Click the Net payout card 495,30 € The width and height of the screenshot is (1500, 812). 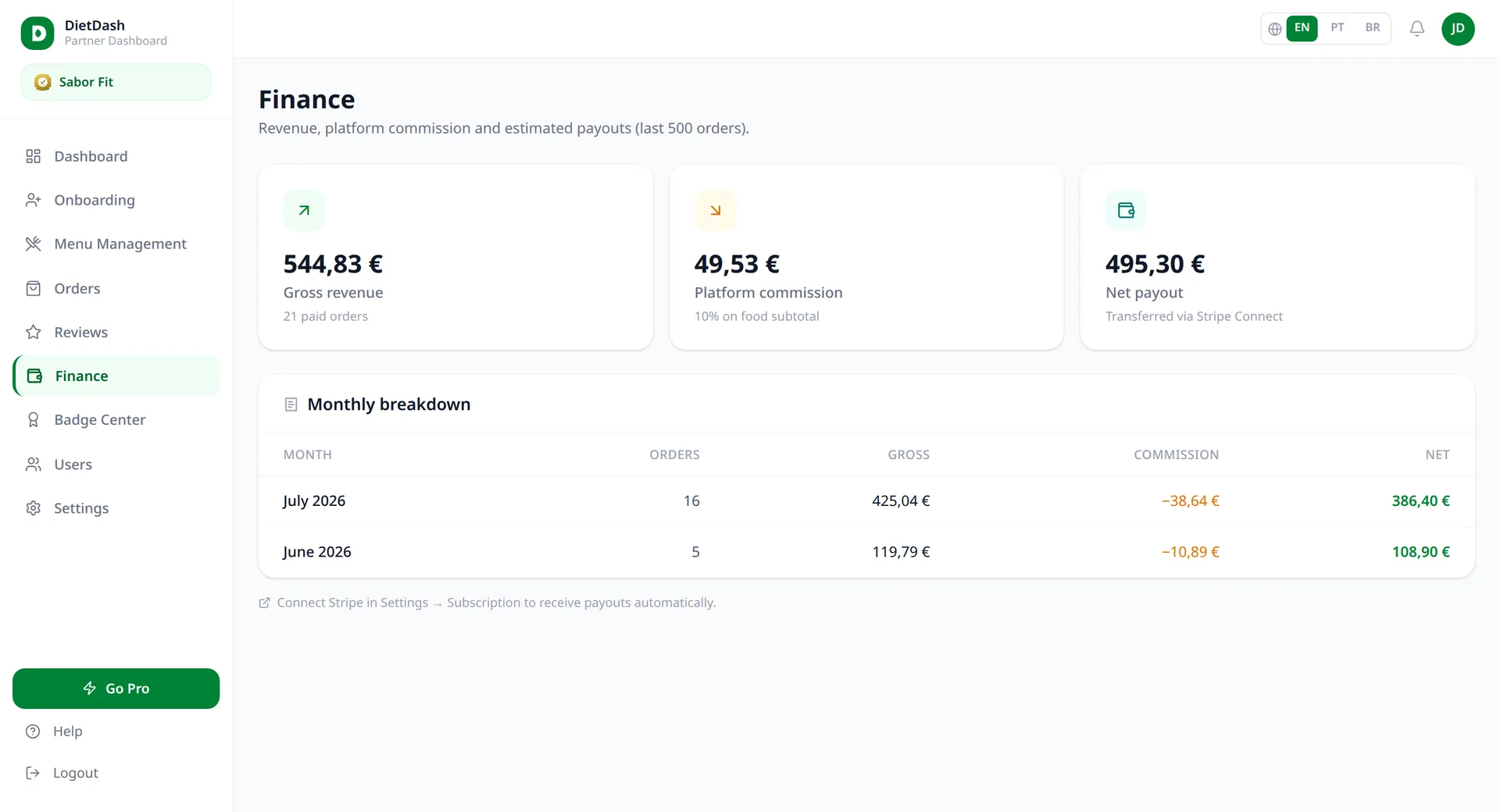coord(1277,257)
